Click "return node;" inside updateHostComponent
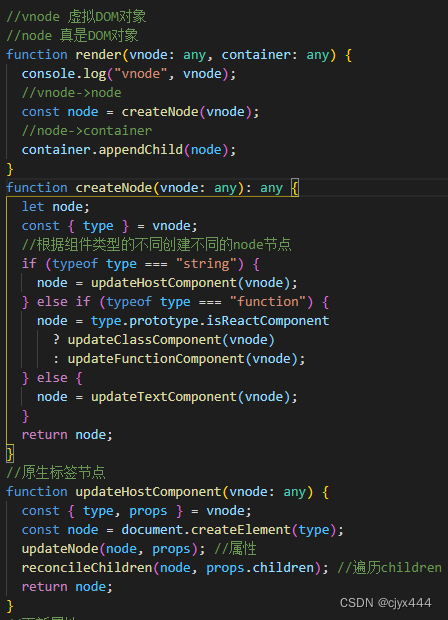448x620 pixels. tap(67, 587)
